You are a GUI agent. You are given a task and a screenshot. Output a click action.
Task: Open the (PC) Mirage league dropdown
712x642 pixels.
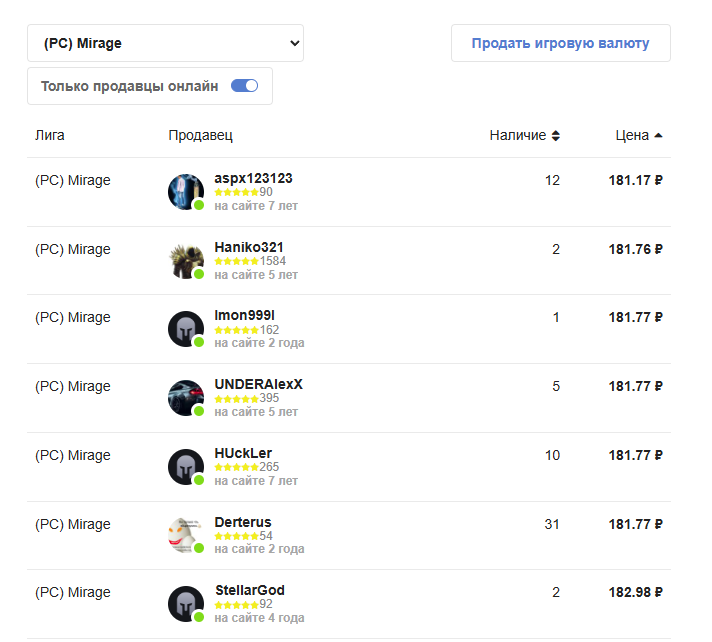(165, 43)
